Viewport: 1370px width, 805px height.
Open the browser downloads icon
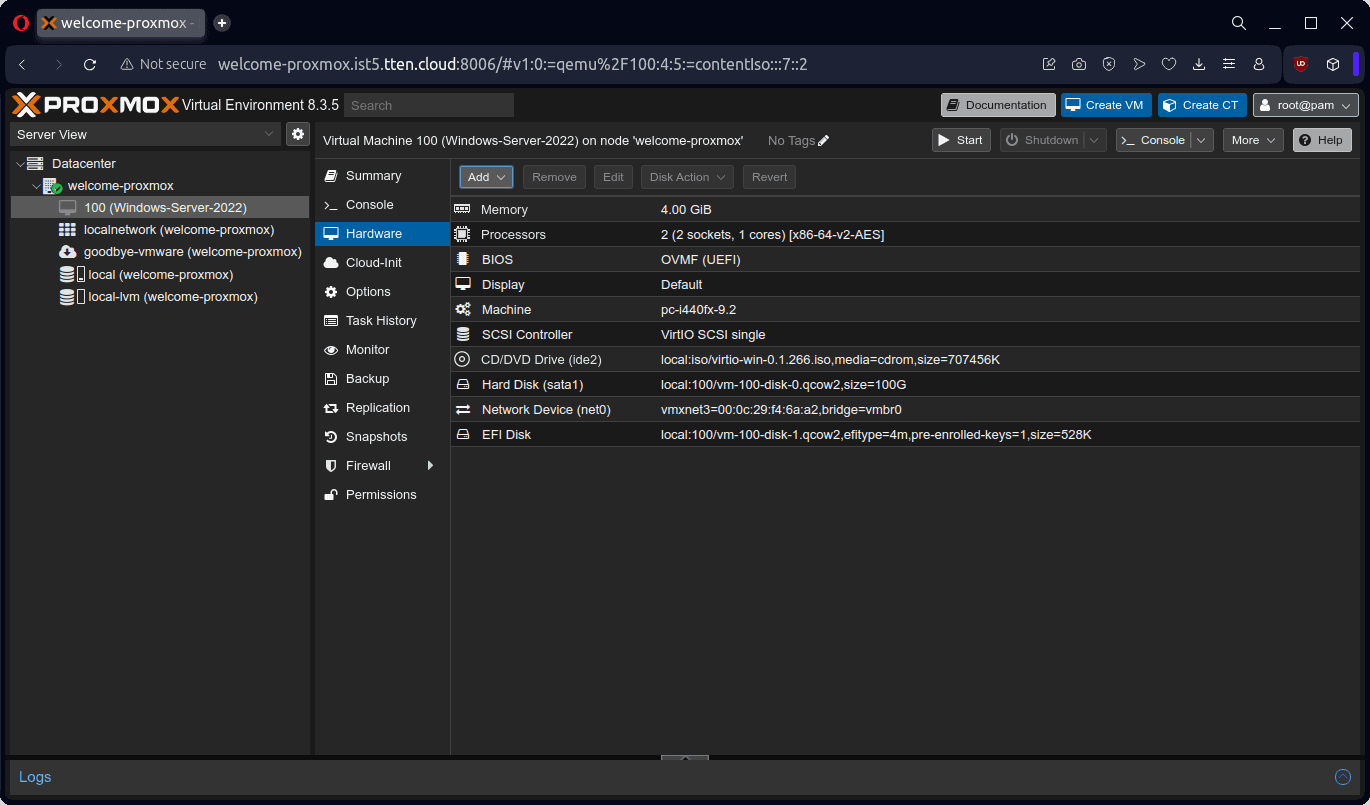click(1199, 64)
